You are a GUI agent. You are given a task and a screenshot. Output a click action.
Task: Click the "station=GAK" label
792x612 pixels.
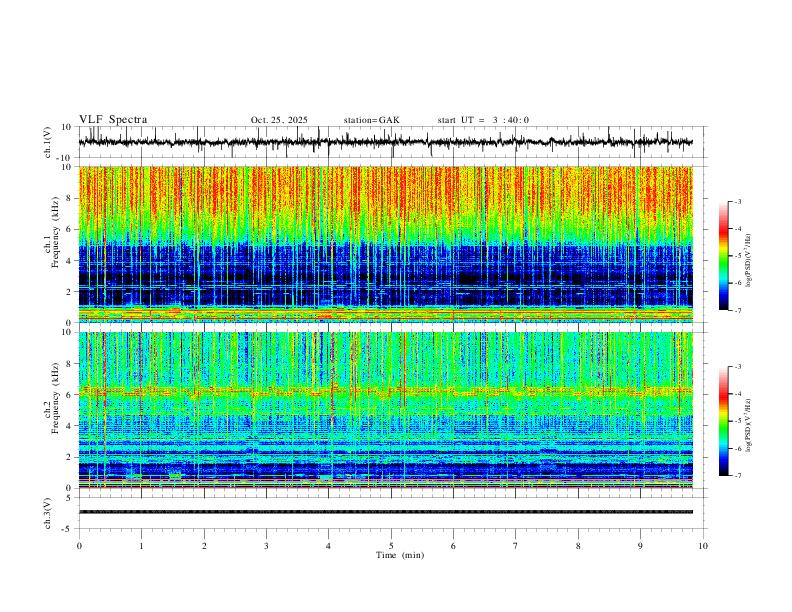coord(372,120)
